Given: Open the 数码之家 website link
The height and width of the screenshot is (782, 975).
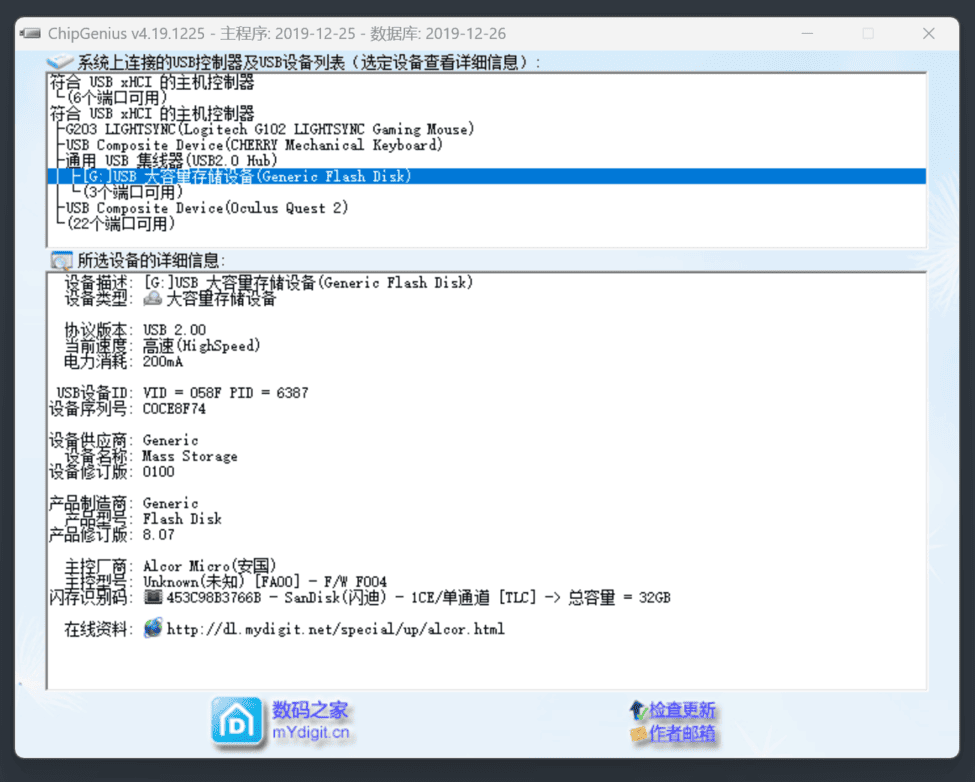Looking at the screenshot, I should tap(310, 709).
